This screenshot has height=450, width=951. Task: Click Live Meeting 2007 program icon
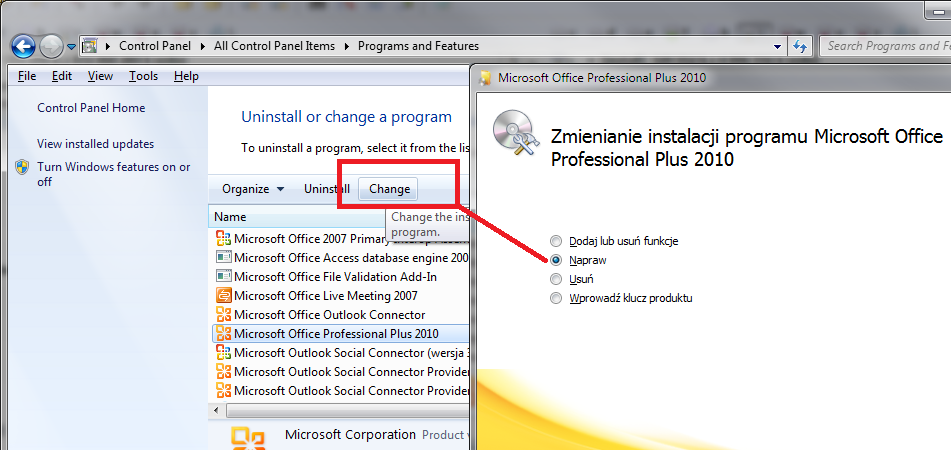[x=224, y=296]
